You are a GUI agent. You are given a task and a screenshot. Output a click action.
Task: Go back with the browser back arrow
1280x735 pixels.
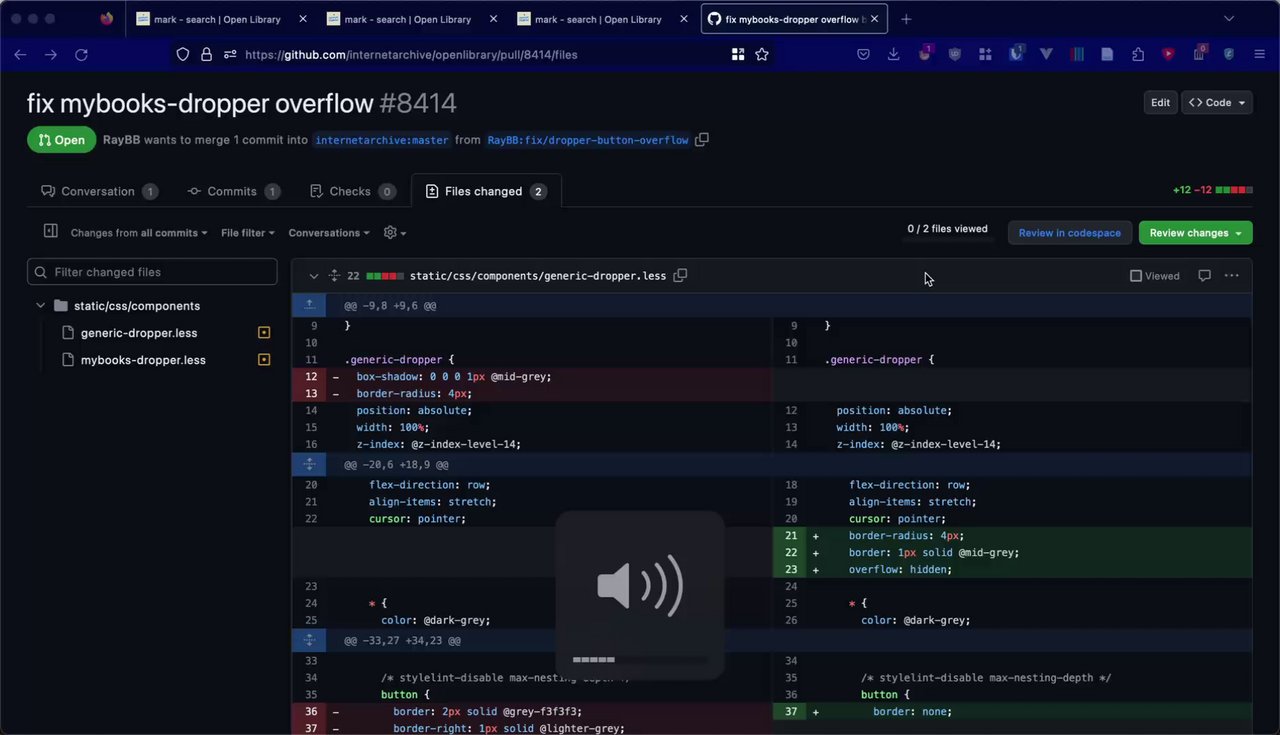click(20, 55)
